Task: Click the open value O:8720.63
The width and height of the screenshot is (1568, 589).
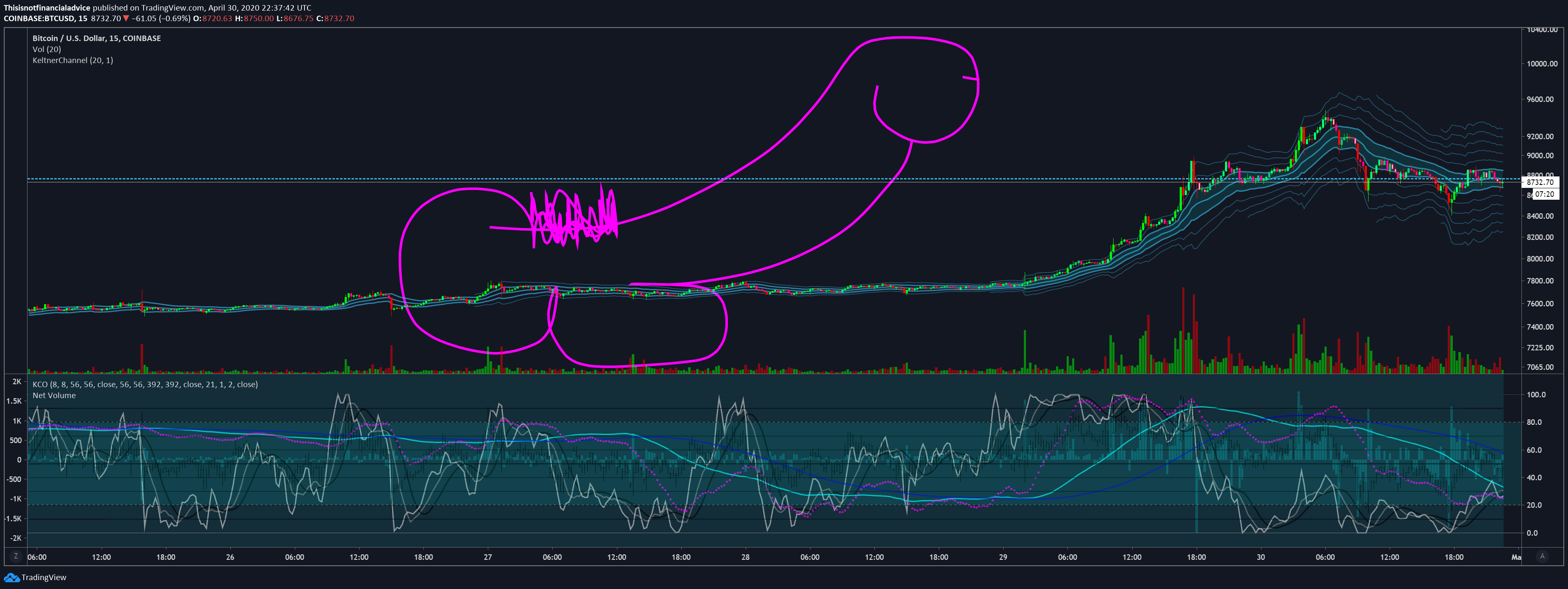Action: click(x=213, y=18)
